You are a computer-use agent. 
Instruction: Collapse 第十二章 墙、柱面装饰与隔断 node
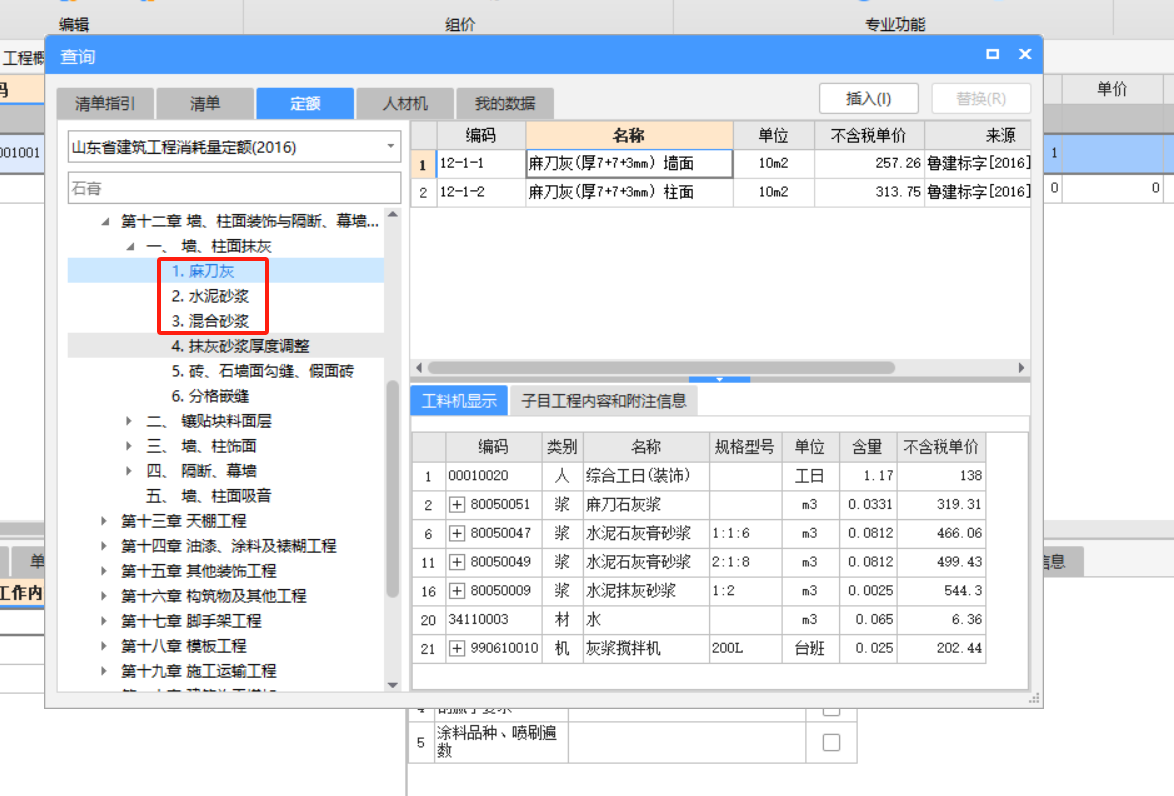[106, 221]
